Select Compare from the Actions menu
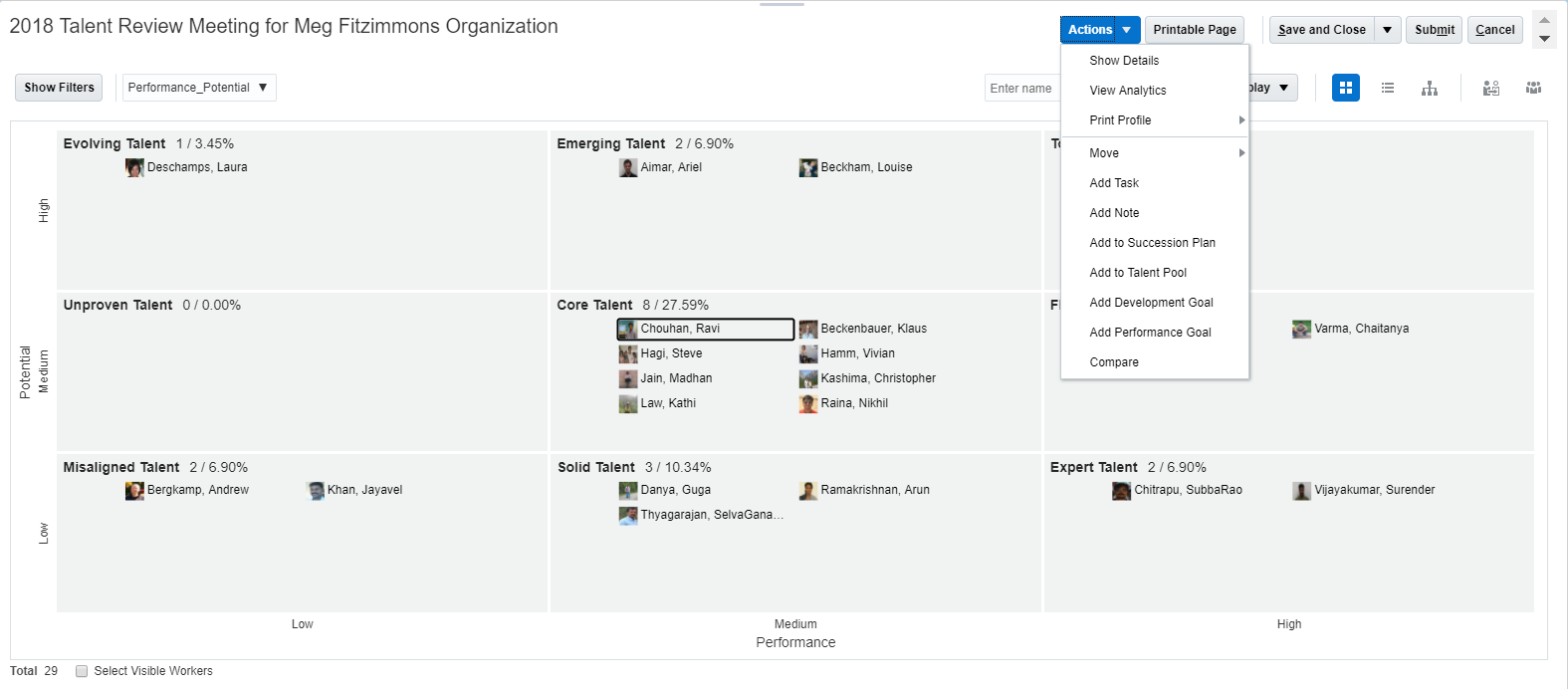 [x=1114, y=362]
